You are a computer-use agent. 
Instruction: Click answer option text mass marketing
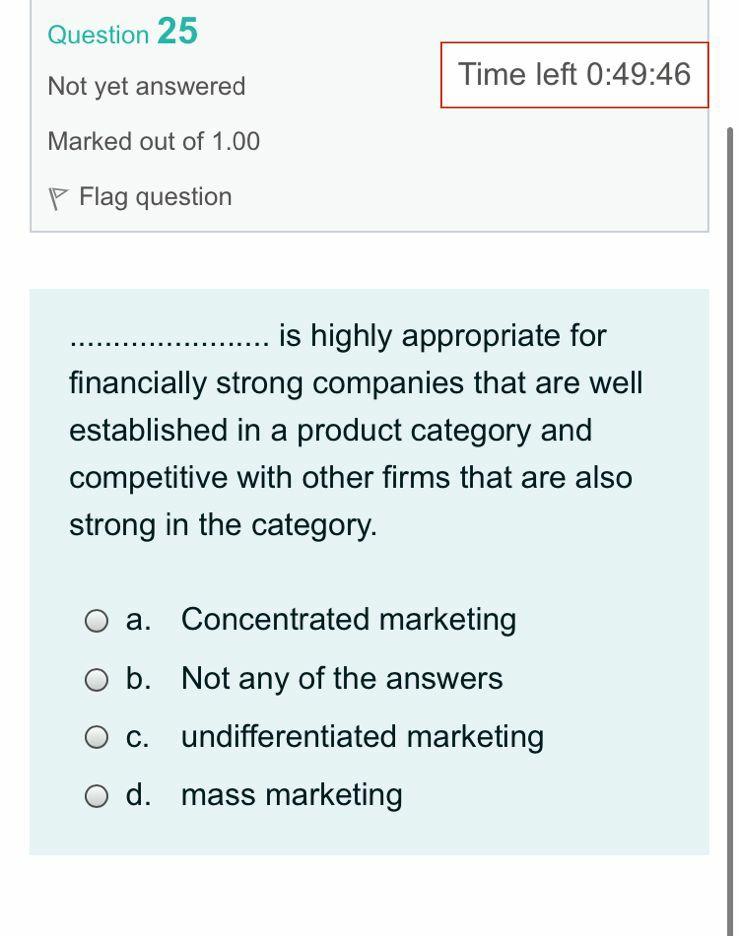pyautogui.click(x=291, y=795)
